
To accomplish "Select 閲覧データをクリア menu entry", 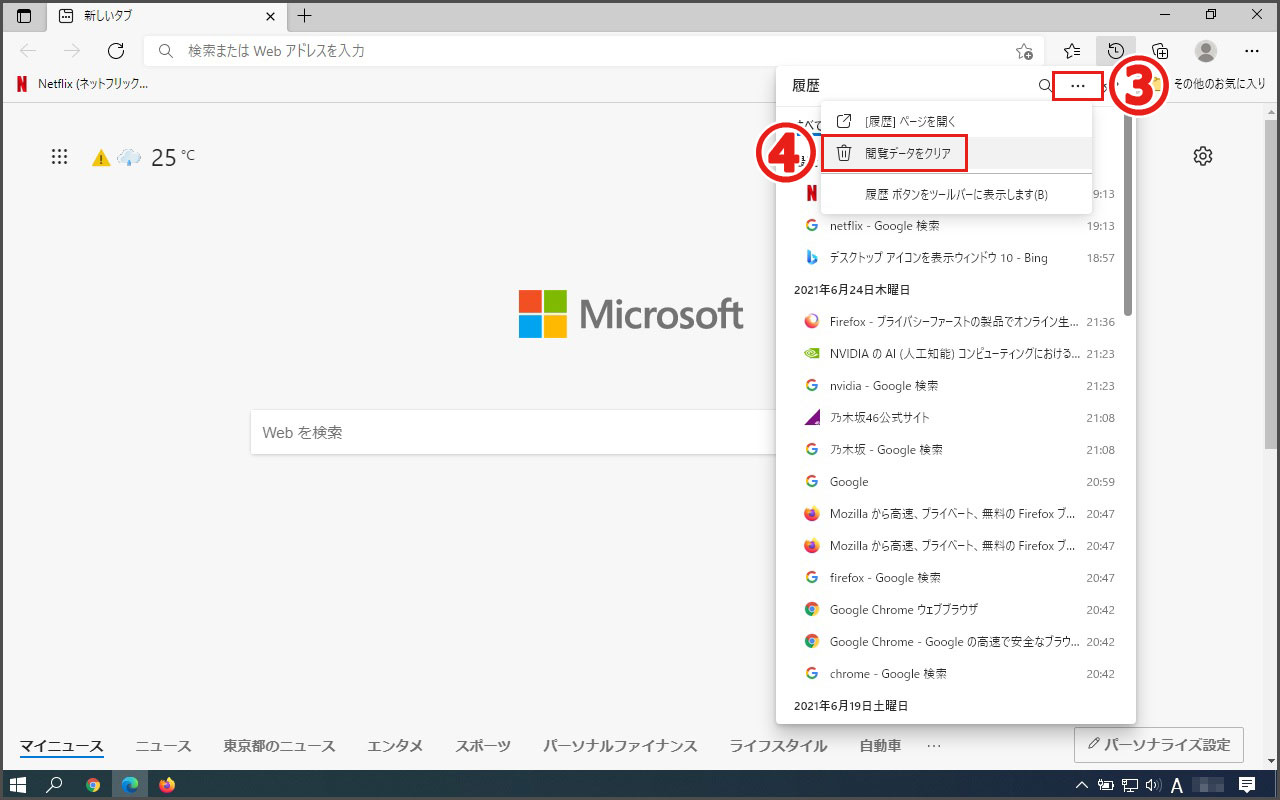I will click(956, 153).
